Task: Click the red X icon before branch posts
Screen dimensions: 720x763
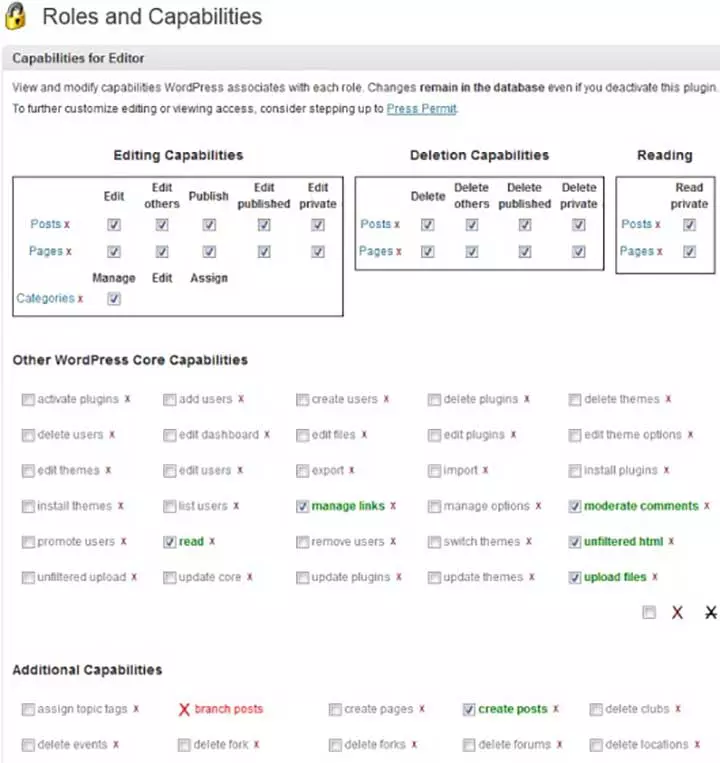Action: coord(184,709)
